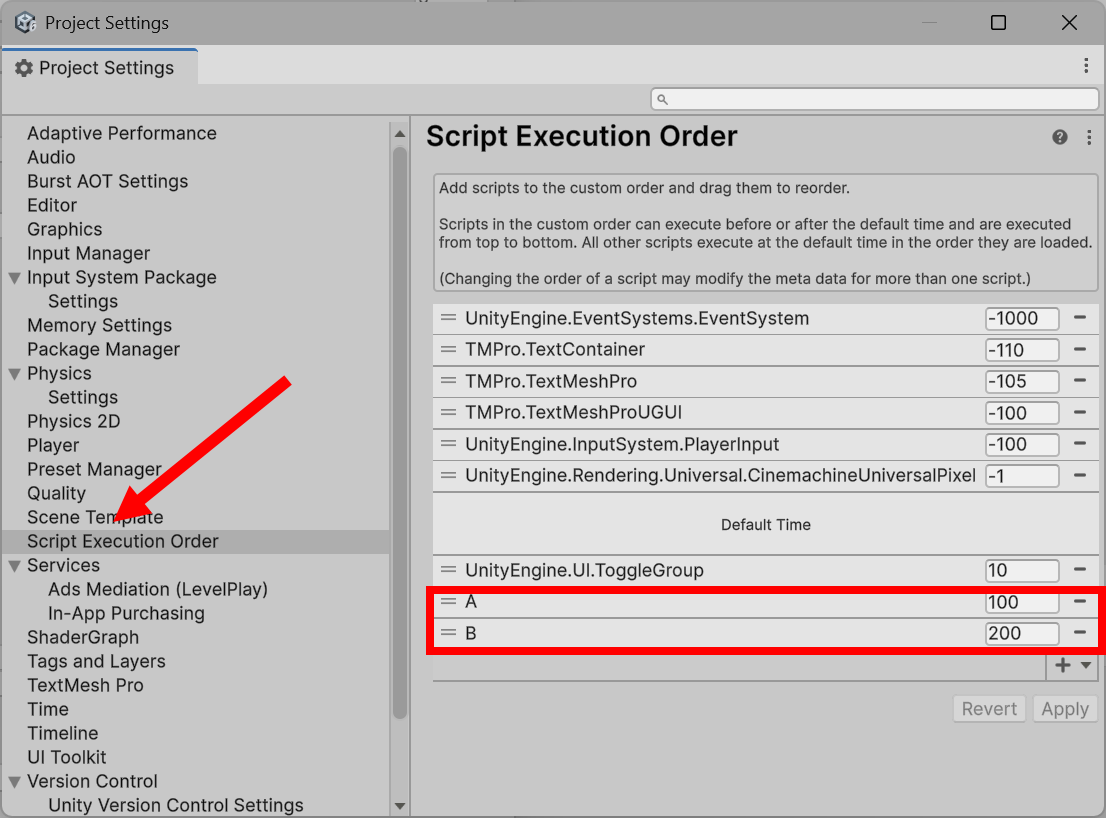
Task: Click the drag handle for TMPro.TextContainer
Action: pos(449,349)
